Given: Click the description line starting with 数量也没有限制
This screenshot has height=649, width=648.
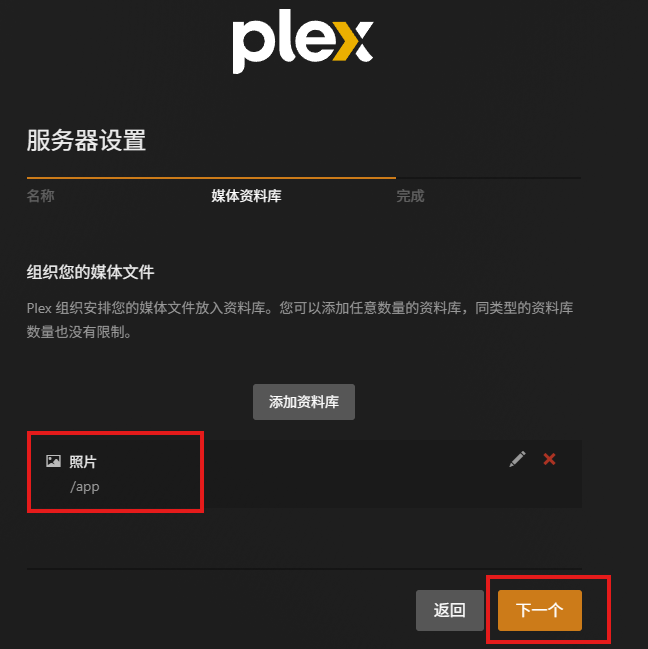Looking at the screenshot, I should pyautogui.click(x=79, y=332).
